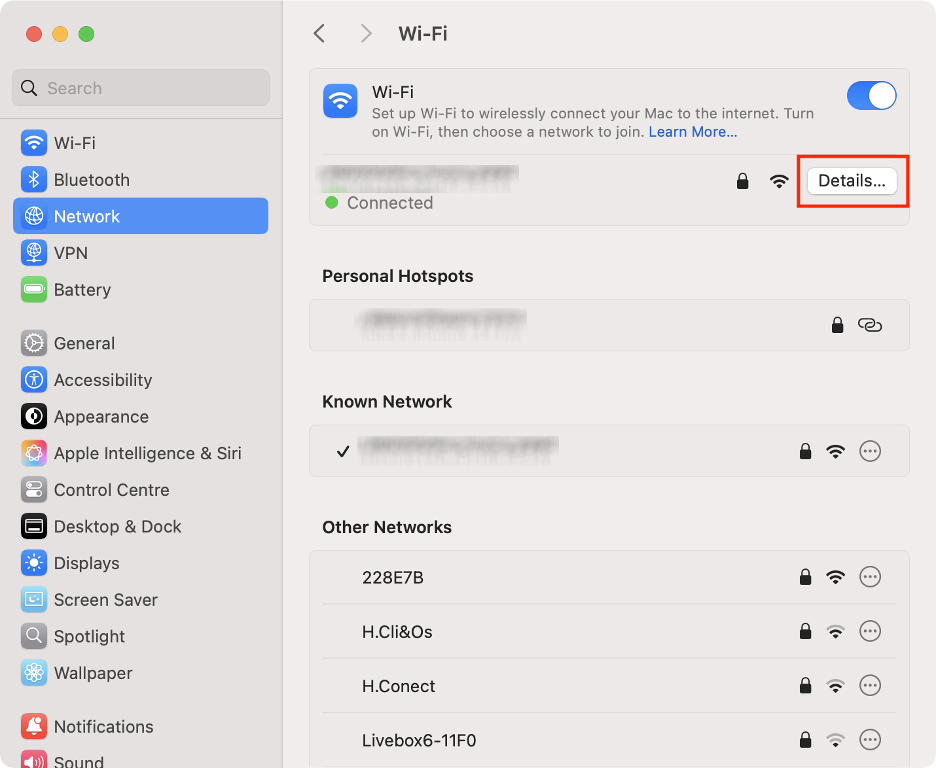
Task: Click the lock icon beside 228E7B network
Action: pyautogui.click(x=805, y=577)
